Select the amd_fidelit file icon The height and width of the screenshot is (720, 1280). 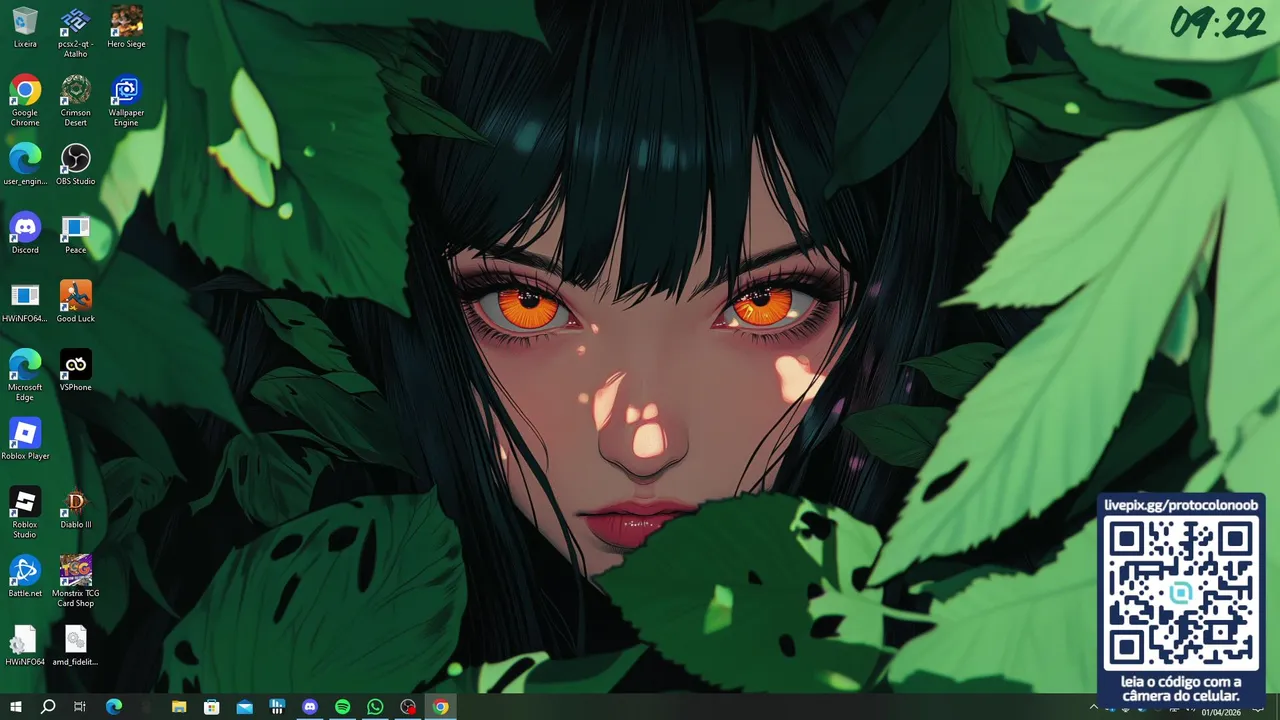[75, 645]
